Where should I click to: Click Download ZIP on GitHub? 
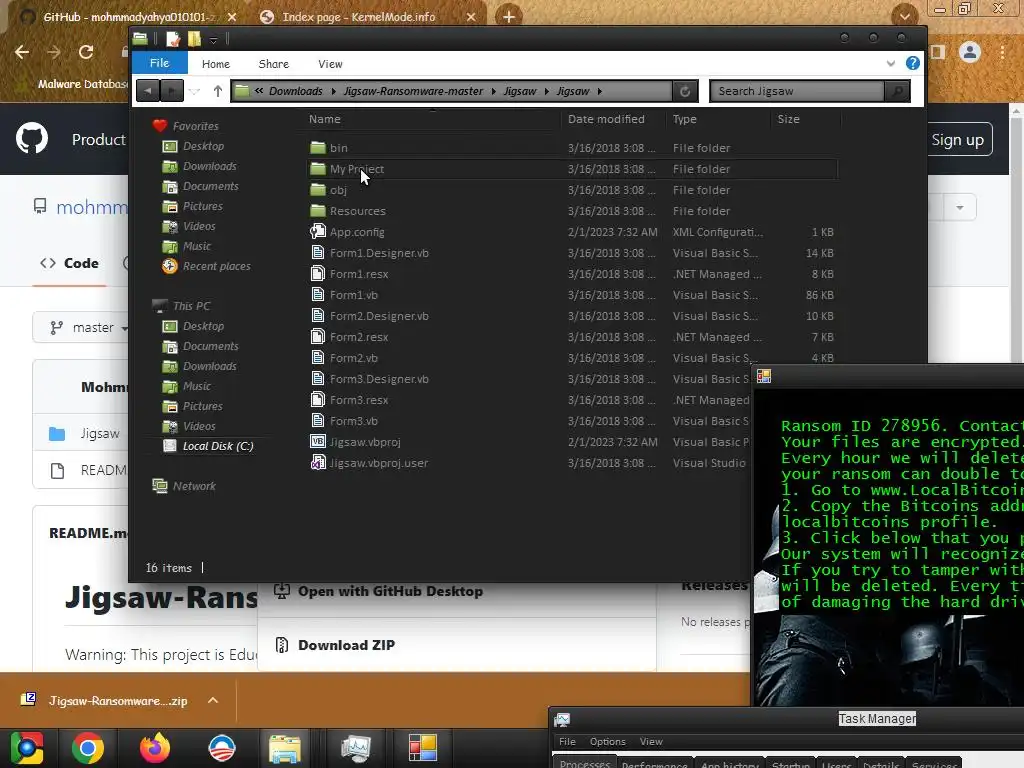[x=346, y=645]
